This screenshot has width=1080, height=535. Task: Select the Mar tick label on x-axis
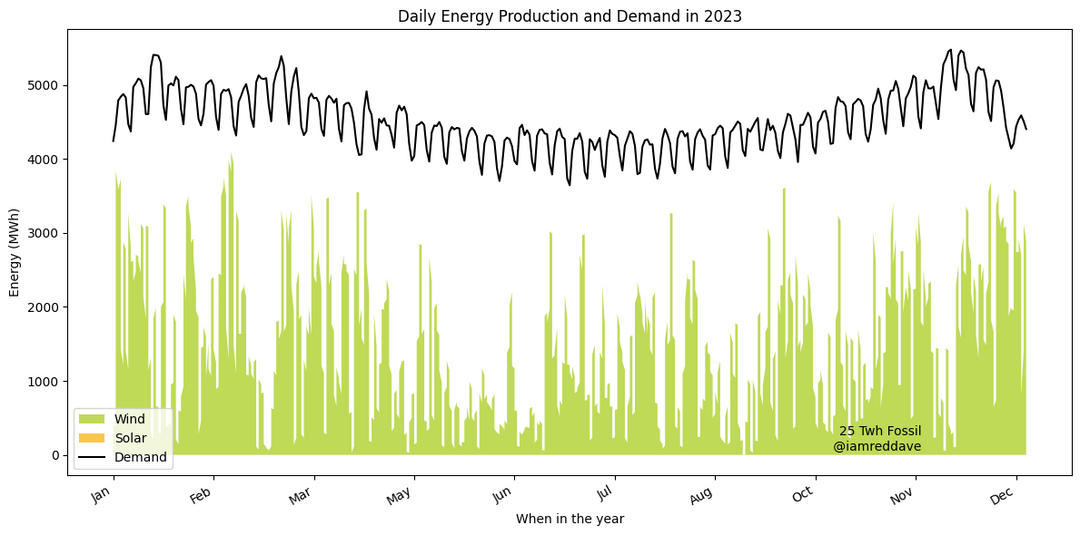click(x=304, y=495)
